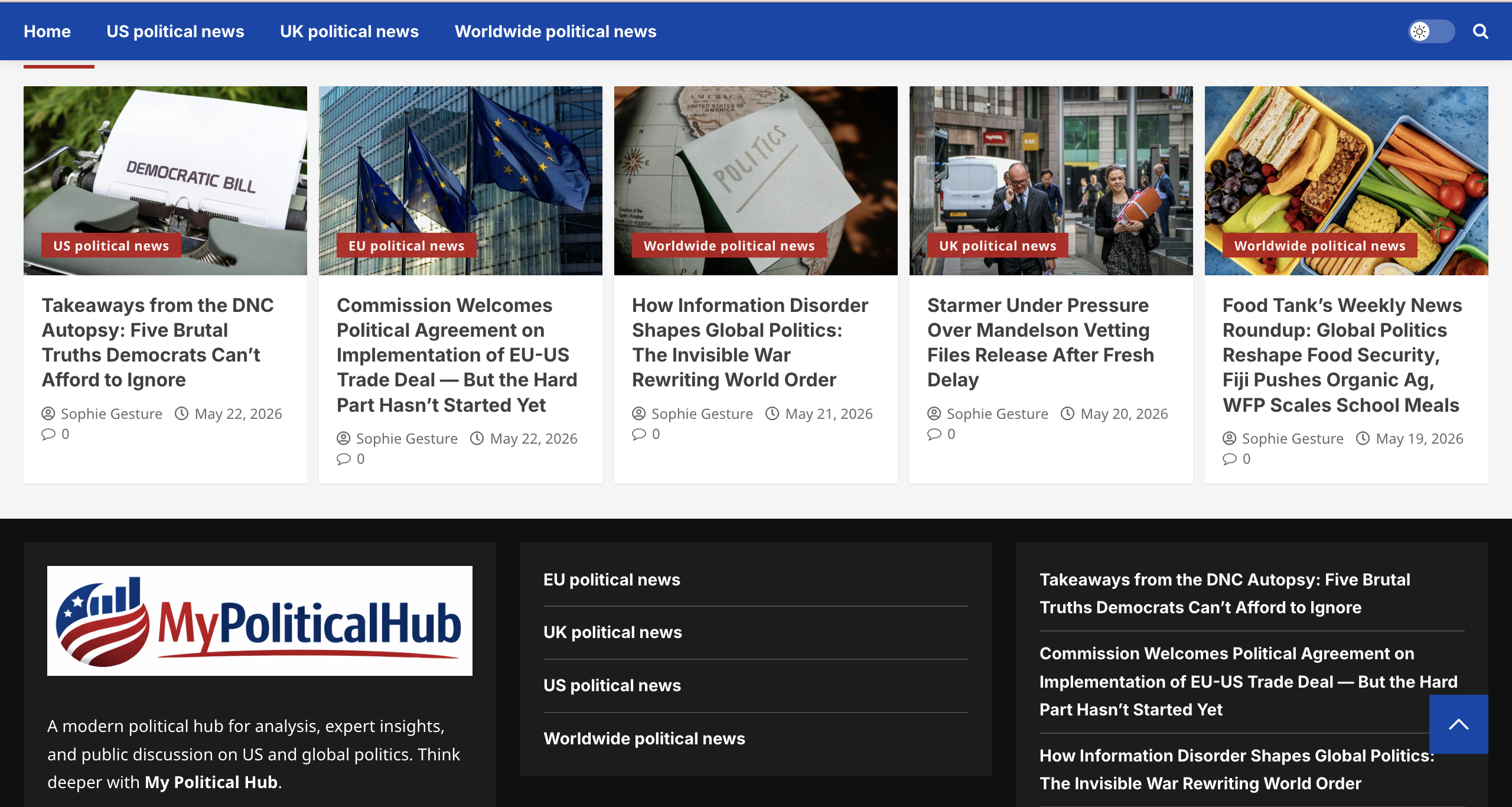Click Sophie Gesture on Starmer card
Image resolution: width=1512 pixels, height=807 pixels.
(x=998, y=414)
